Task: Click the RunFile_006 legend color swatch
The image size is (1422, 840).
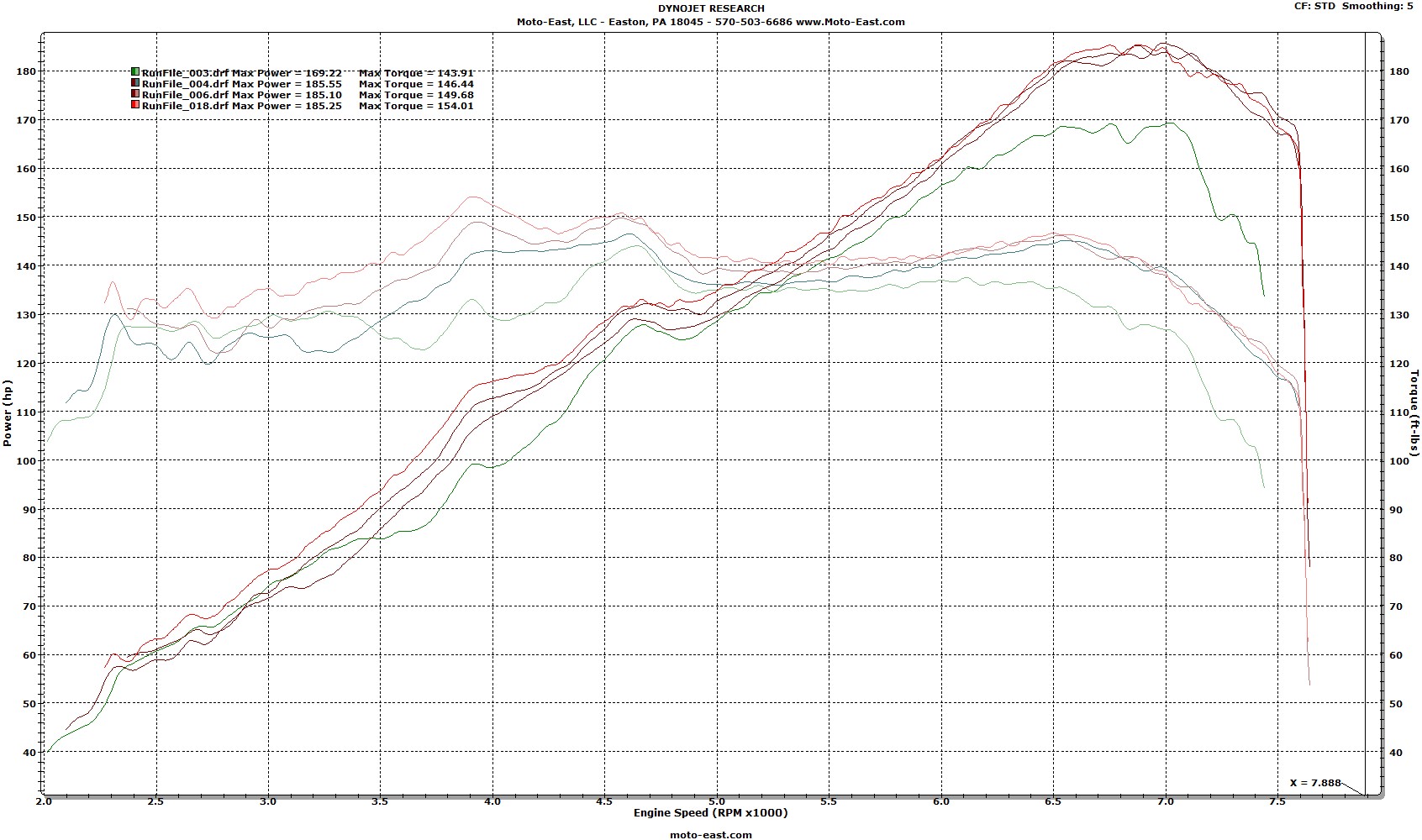Action: [135, 94]
